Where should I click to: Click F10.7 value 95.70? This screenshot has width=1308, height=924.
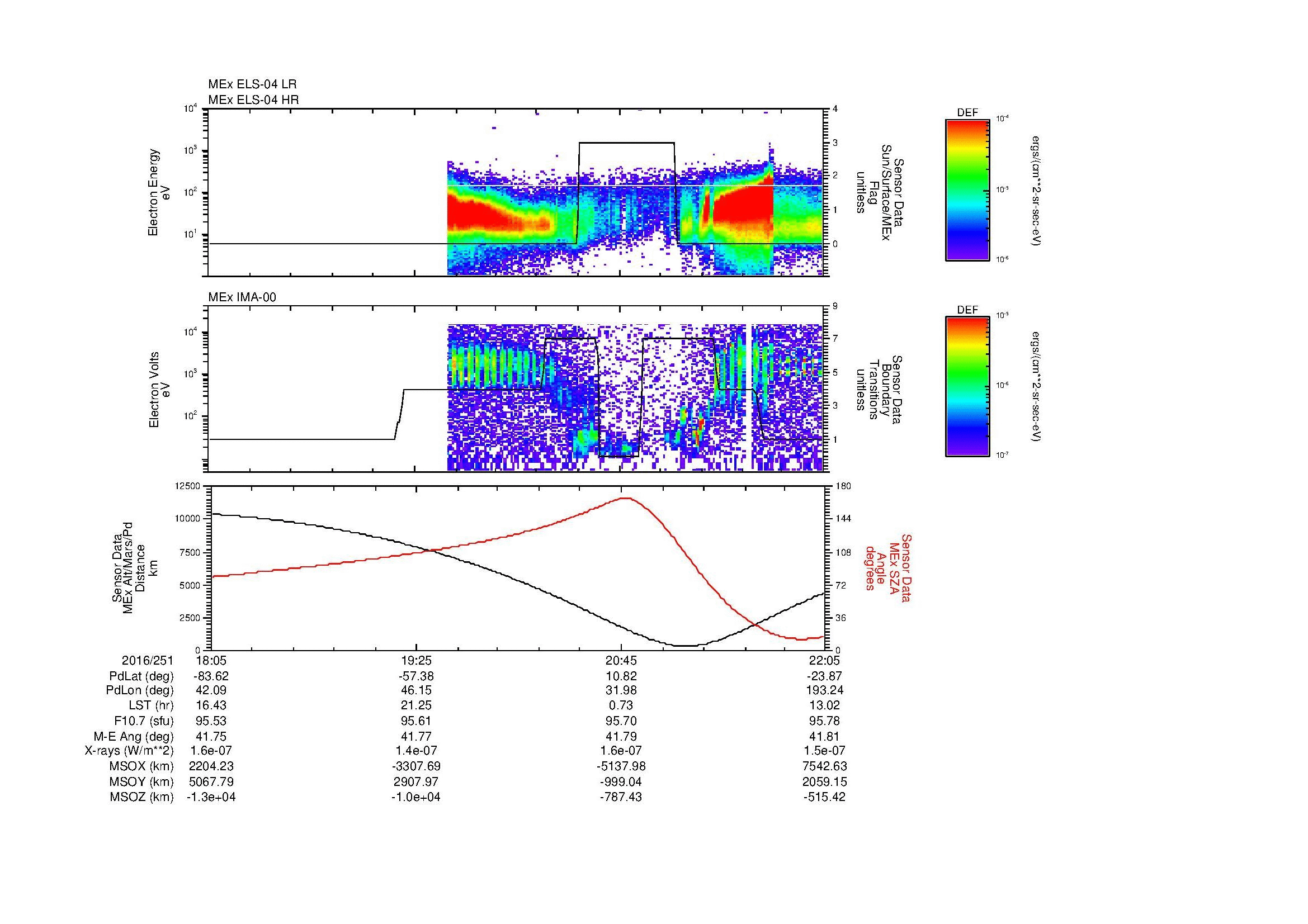pyautogui.click(x=621, y=721)
